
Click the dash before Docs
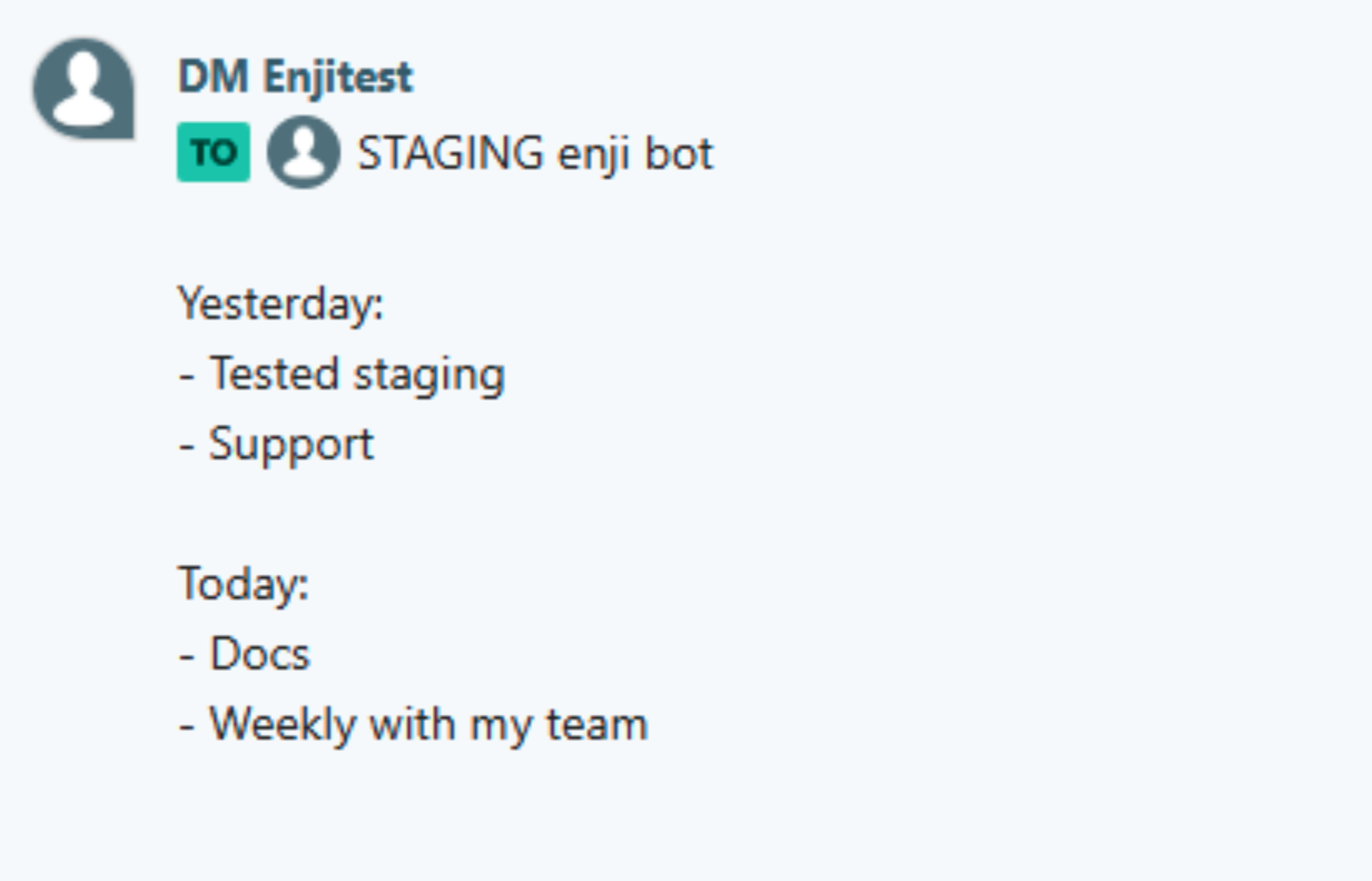[187, 657]
